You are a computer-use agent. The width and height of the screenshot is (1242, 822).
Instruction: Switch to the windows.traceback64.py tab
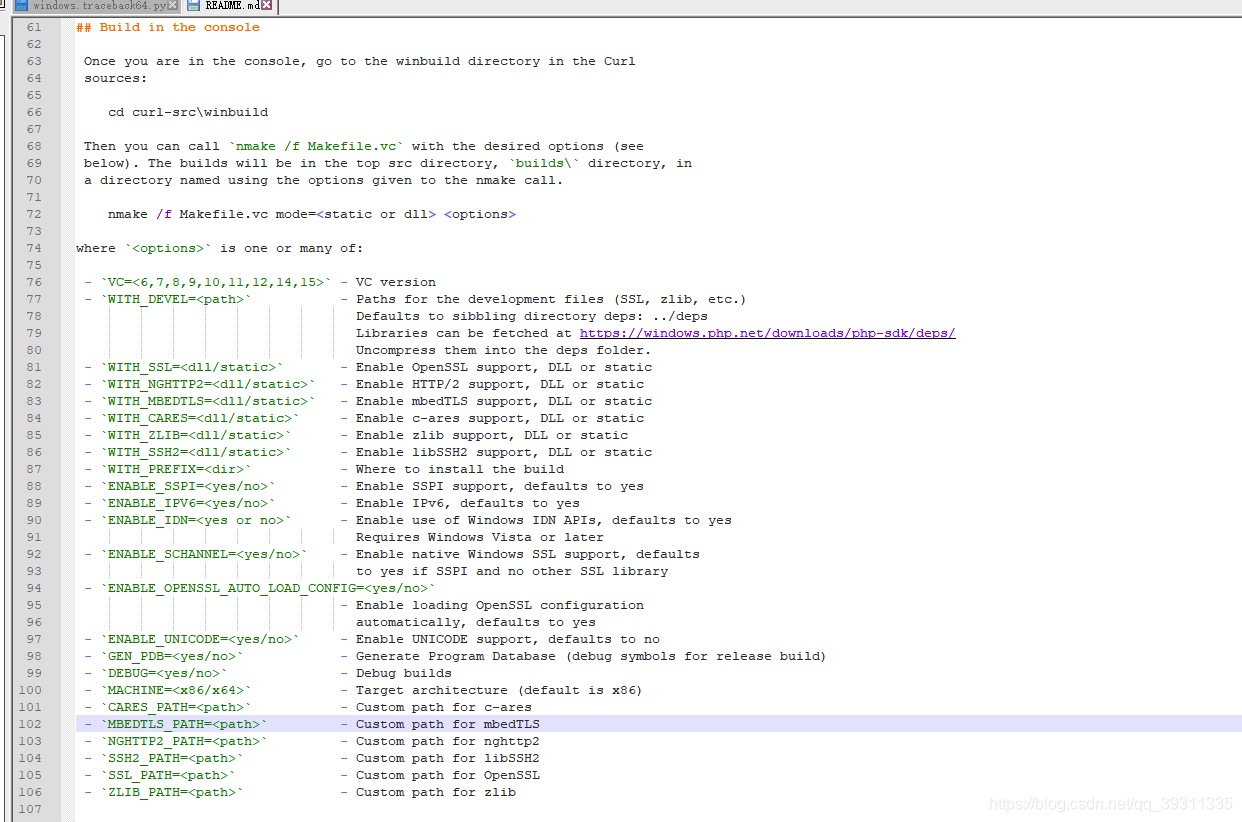click(98, 6)
